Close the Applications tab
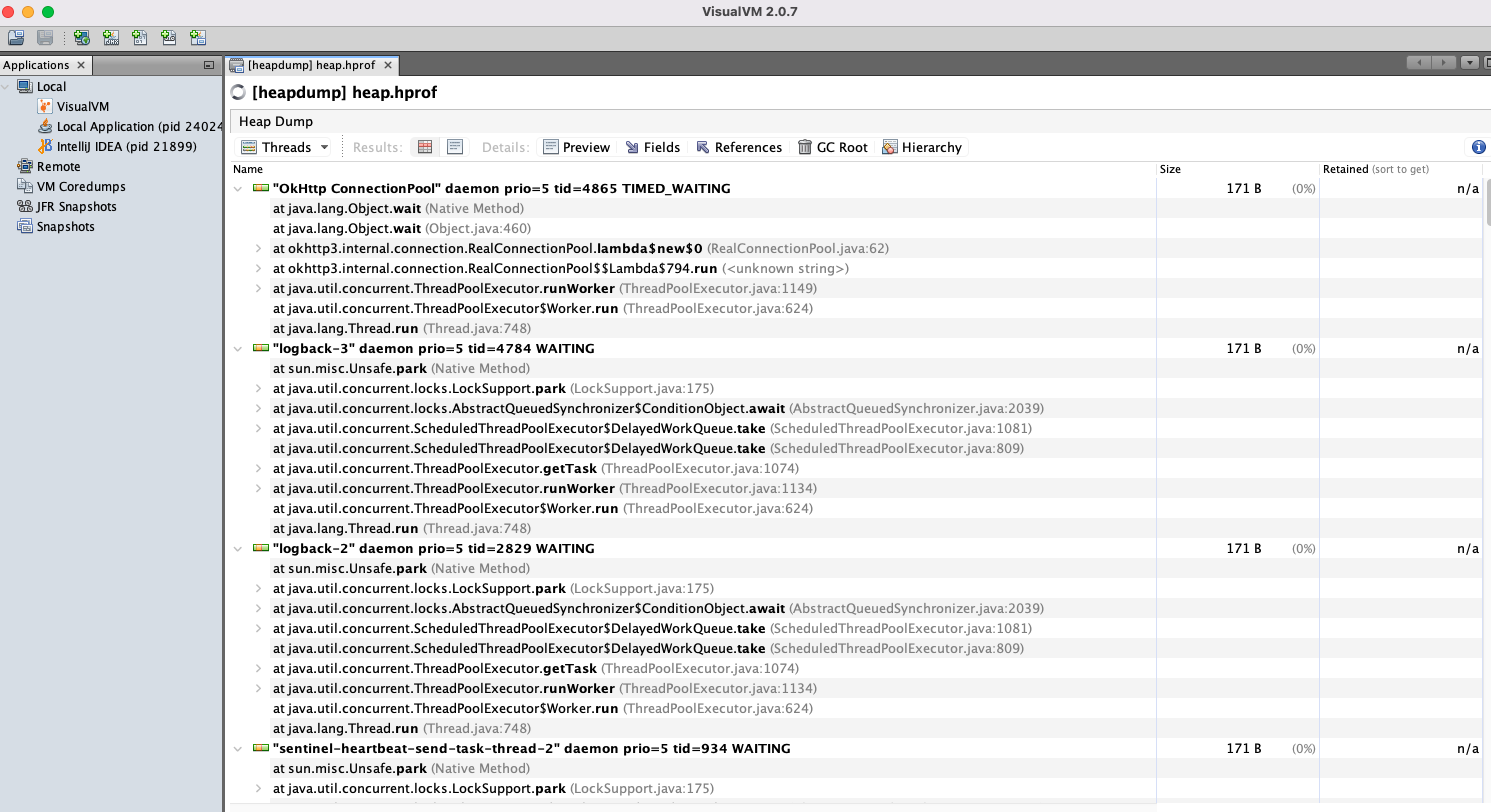This screenshot has width=1491, height=812. point(81,65)
